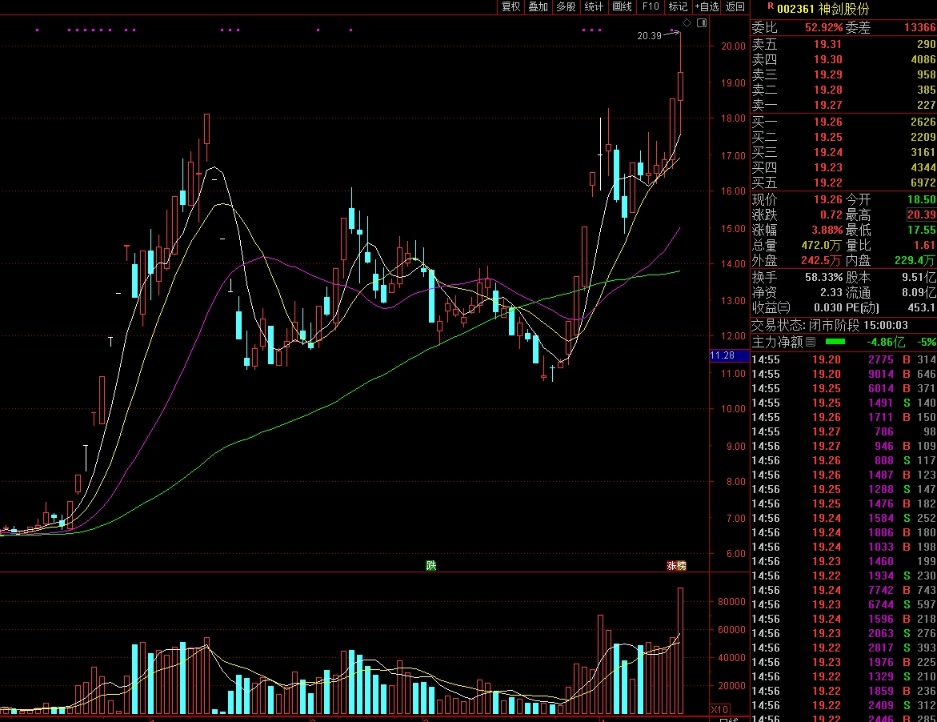Click the 跌 marker below the chart

[x=431, y=566]
